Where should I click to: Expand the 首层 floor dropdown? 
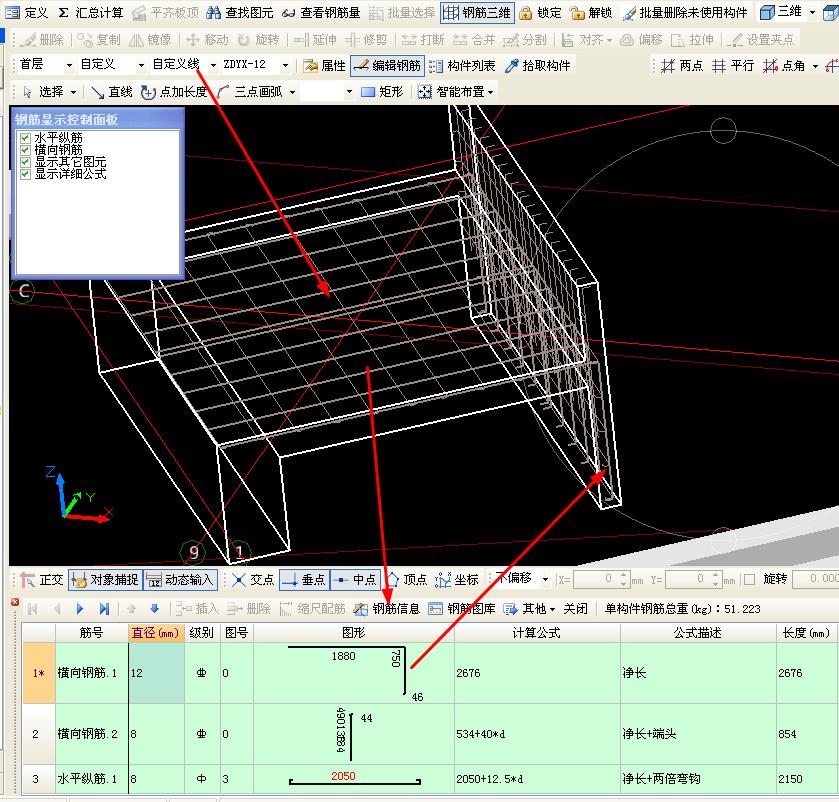(x=69, y=65)
